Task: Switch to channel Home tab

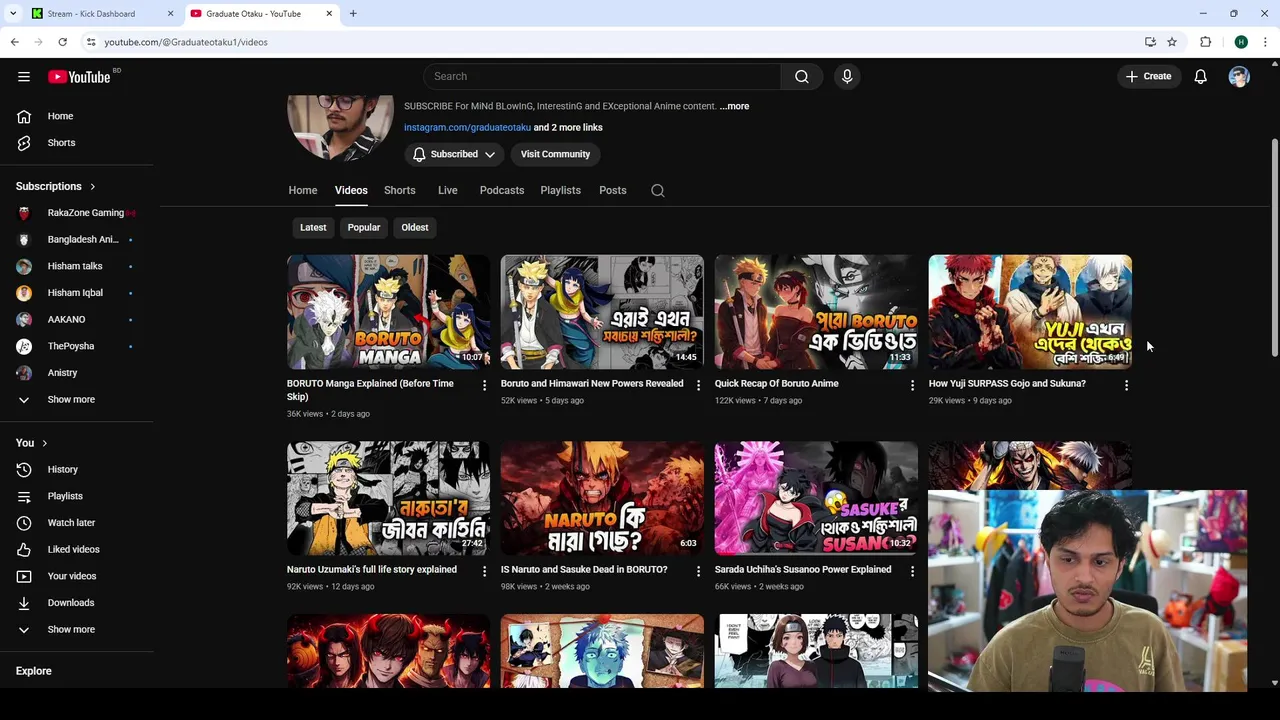Action: click(x=303, y=191)
